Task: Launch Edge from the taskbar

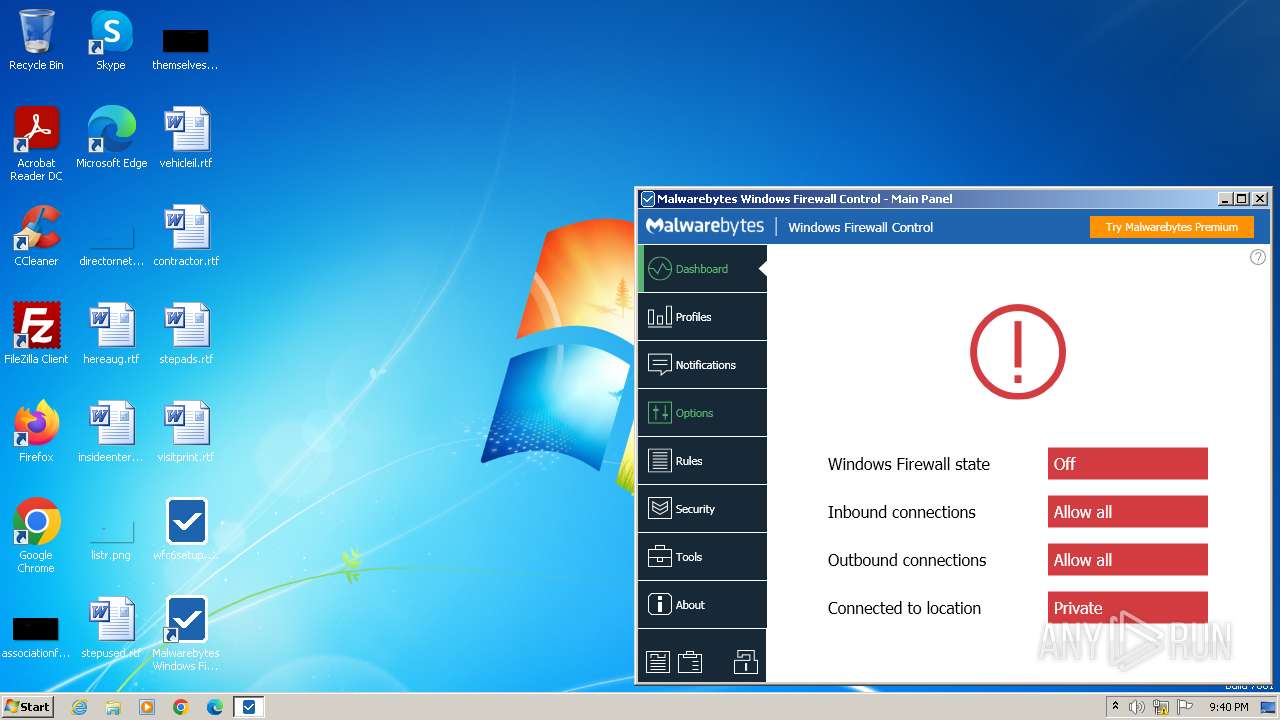Action: pyautogui.click(x=215, y=707)
